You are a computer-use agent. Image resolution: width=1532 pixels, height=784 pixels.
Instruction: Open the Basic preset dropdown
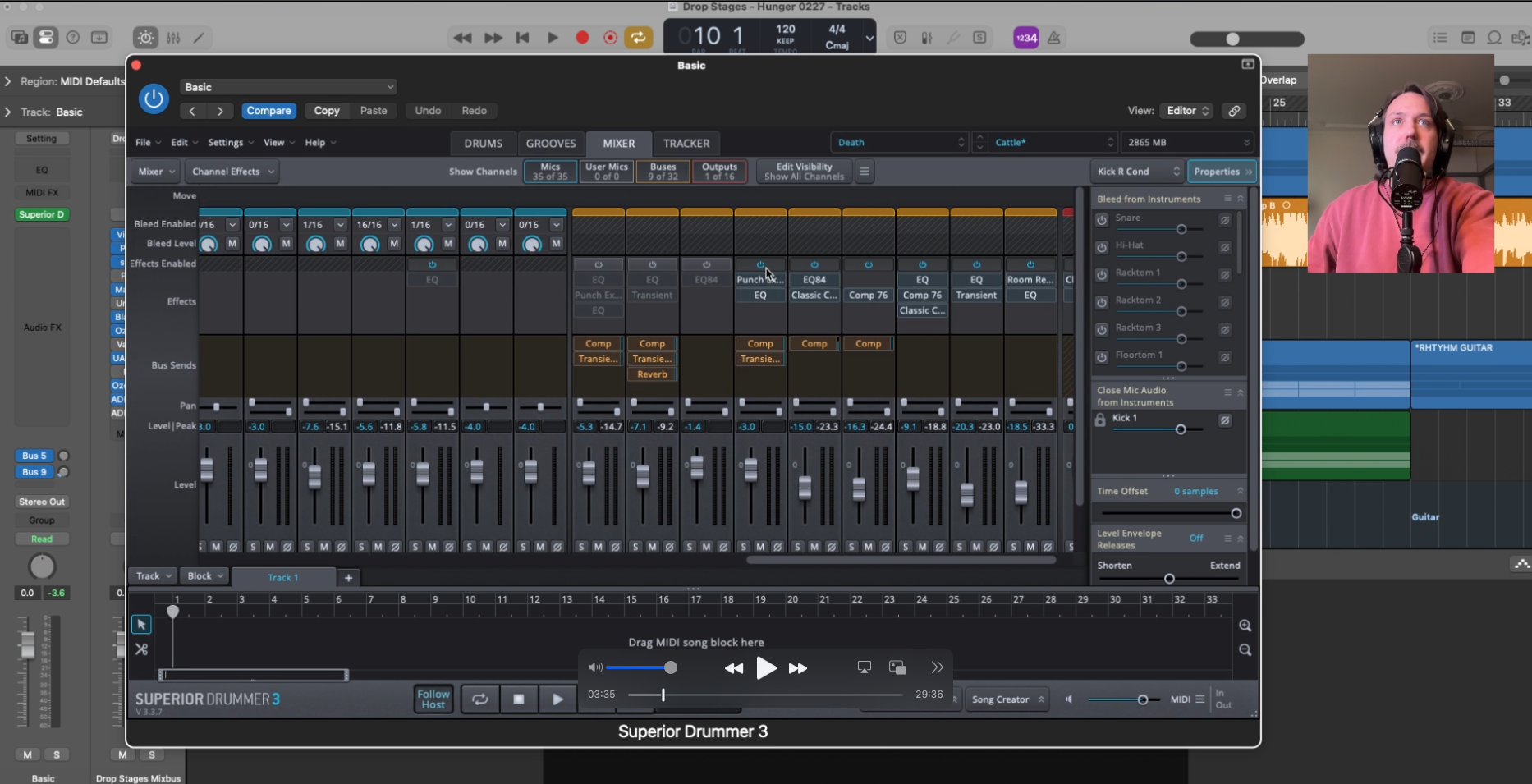coord(288,87)
